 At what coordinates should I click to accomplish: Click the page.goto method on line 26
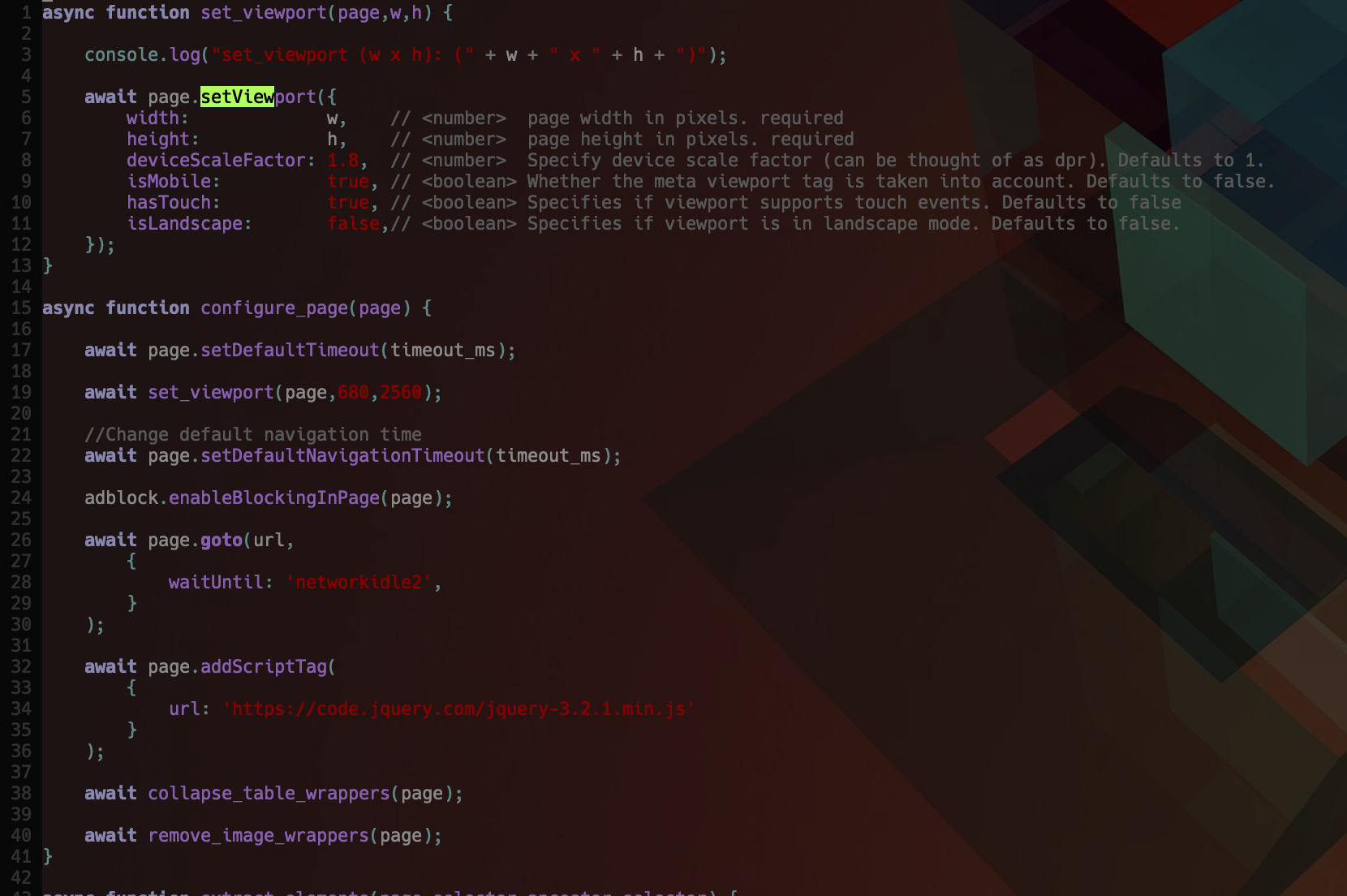221,540
